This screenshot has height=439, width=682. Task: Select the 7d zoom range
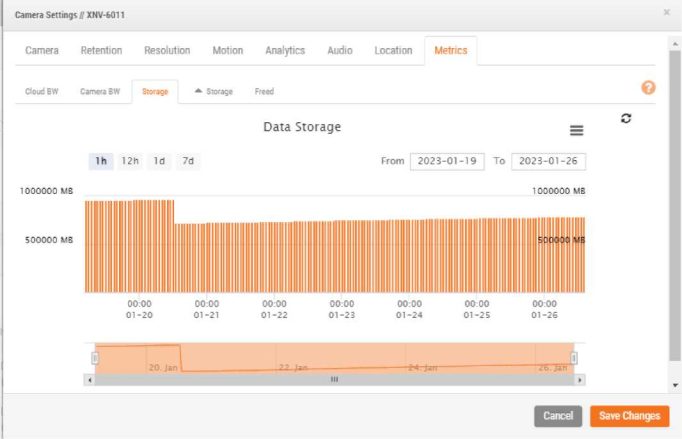(187, 161)
